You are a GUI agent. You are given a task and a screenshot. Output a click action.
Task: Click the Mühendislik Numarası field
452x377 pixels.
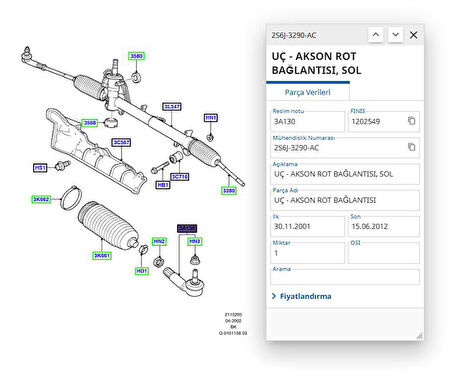345,148
